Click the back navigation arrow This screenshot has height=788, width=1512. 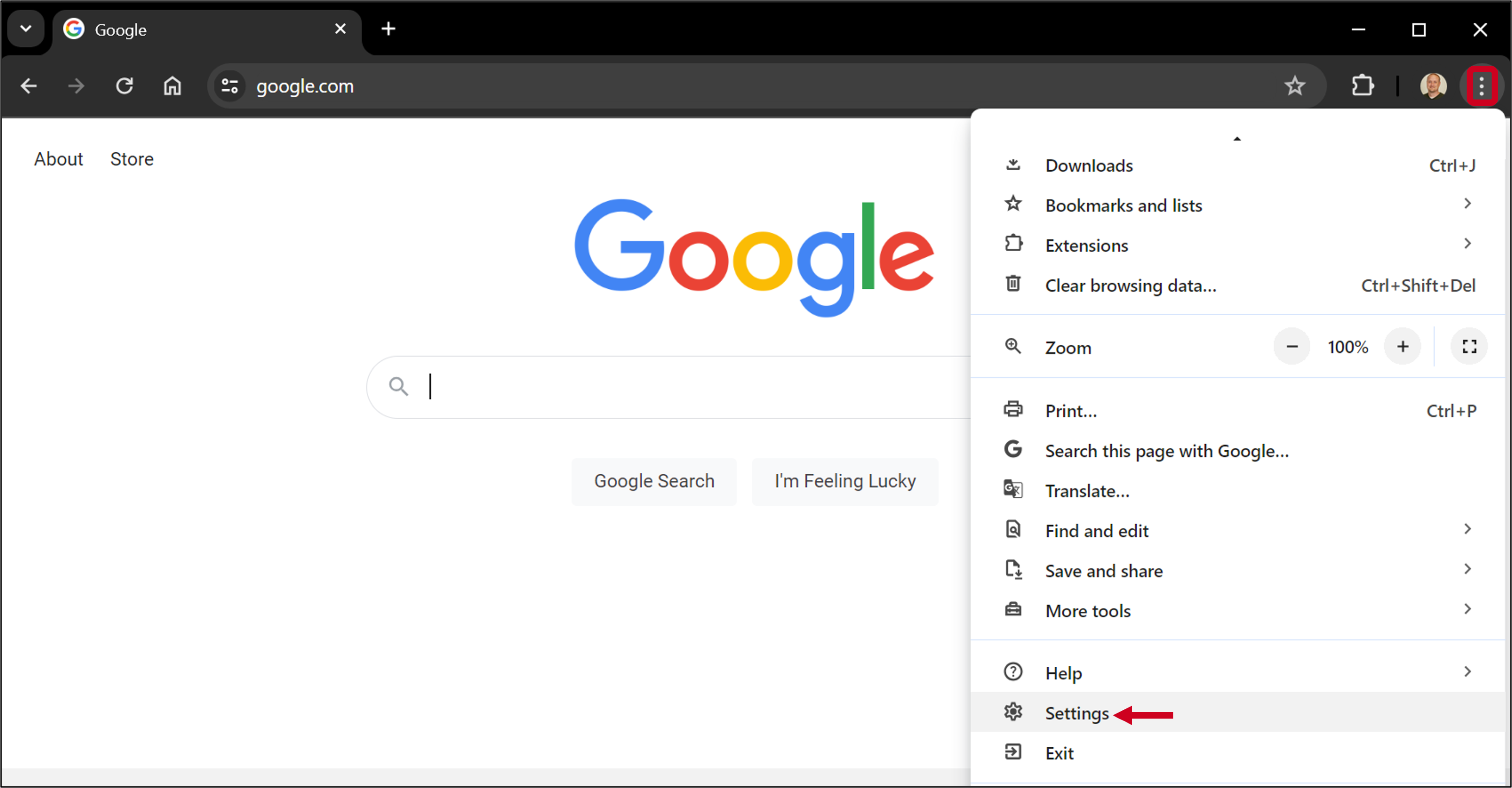[x=28, y=86]
